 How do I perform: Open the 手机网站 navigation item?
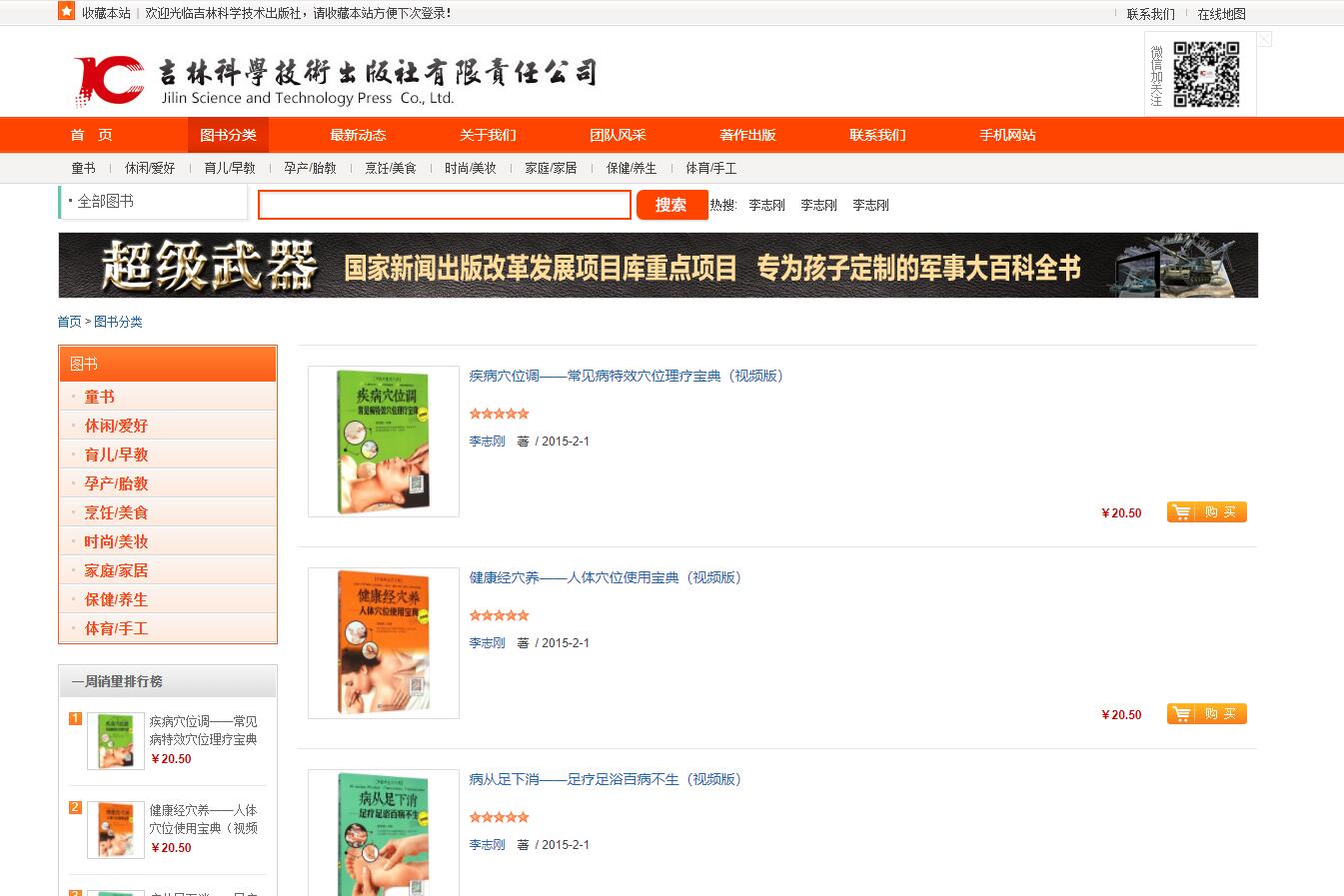(1007, 135)
